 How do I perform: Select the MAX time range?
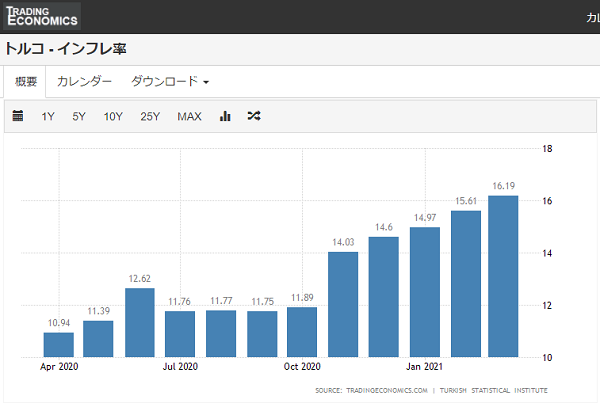click(x=189, y=116)
